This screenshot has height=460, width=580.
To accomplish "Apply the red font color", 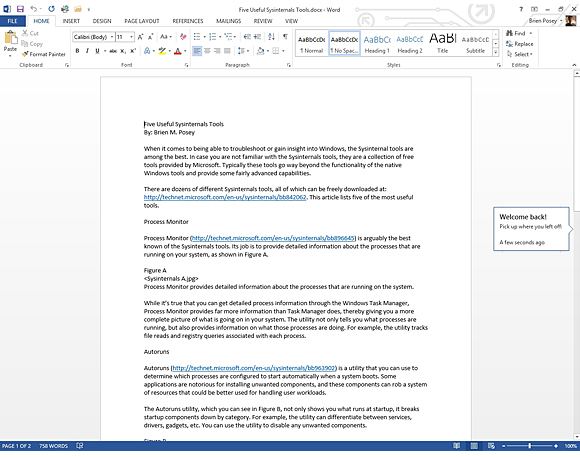I will pyautogui.click(x=178, y=51).
